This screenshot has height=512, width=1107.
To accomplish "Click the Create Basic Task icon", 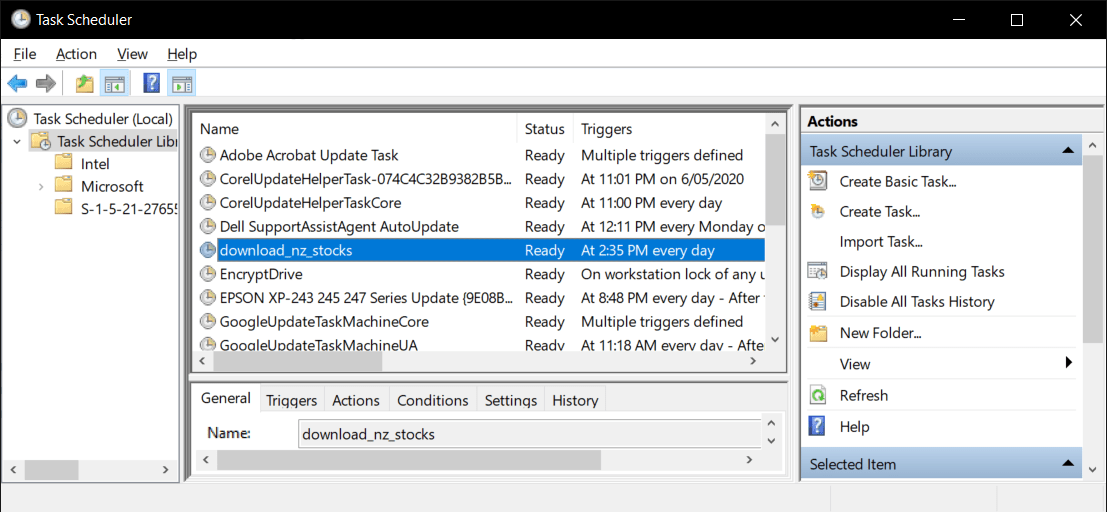I will [x=818, y=181].
